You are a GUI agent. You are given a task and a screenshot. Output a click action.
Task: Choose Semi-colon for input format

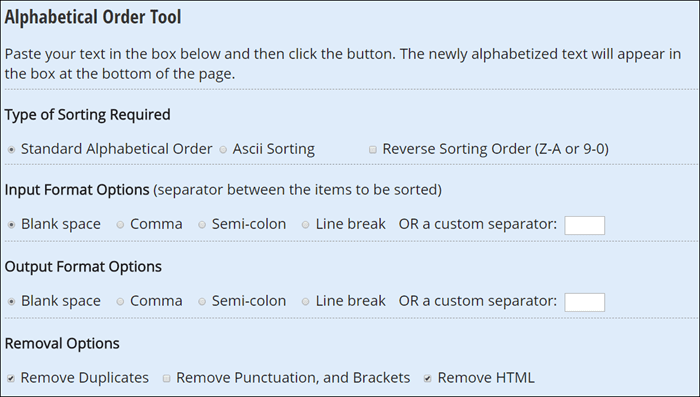pos(202,225)
